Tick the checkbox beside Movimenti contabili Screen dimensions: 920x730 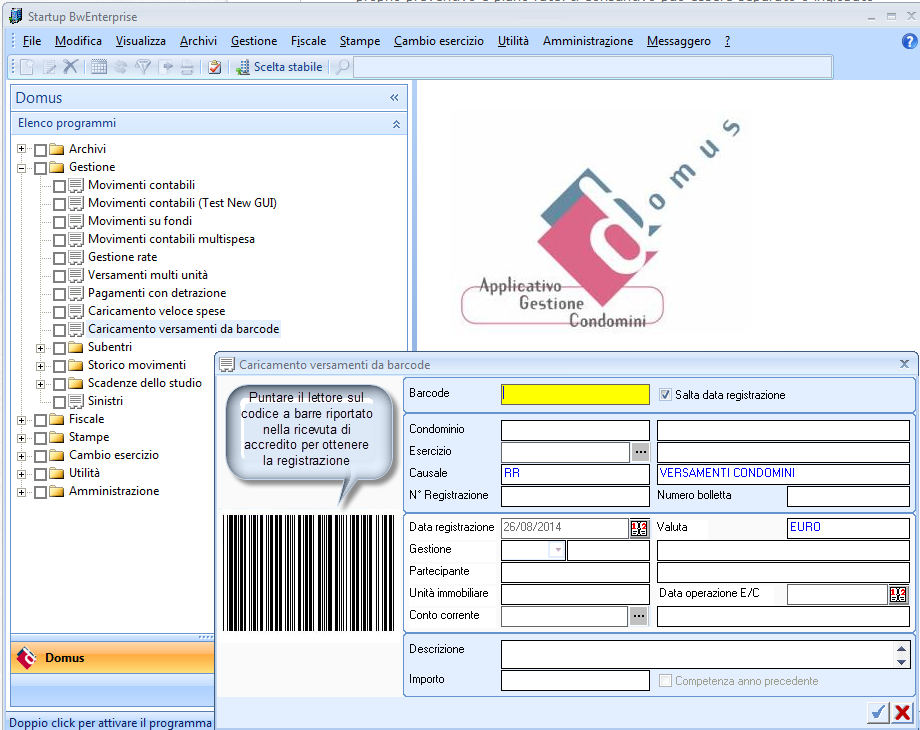pyautogui.click(x=60, y=186)
